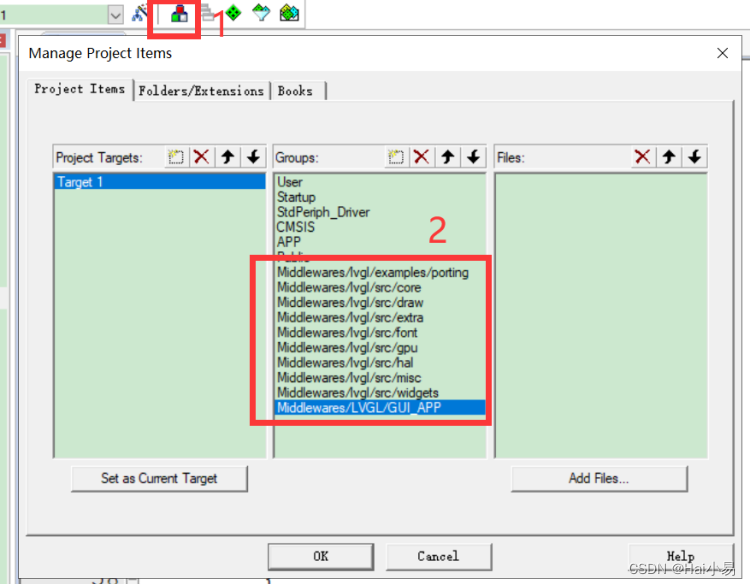The height and width of the screenshot is (585, 750).
Task: Click the multi-project batch icon
Action: click(207, 13)
